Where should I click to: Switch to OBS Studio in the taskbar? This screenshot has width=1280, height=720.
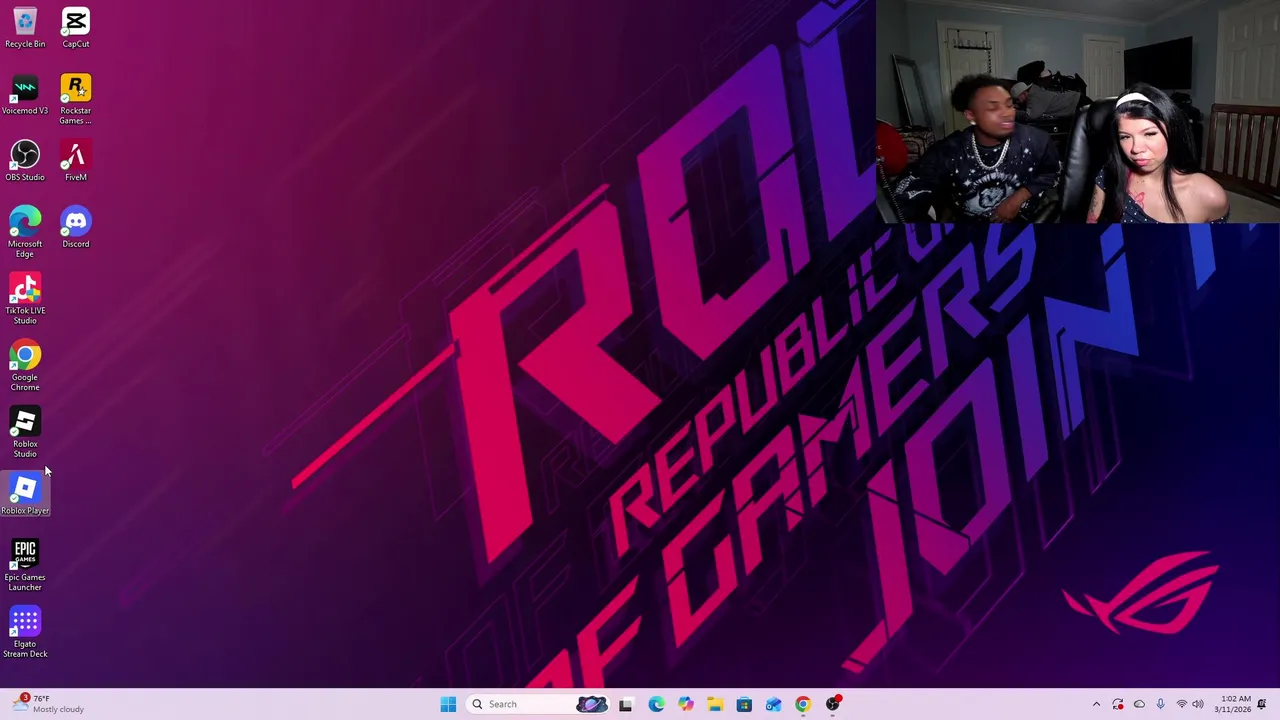click(833, 704)
